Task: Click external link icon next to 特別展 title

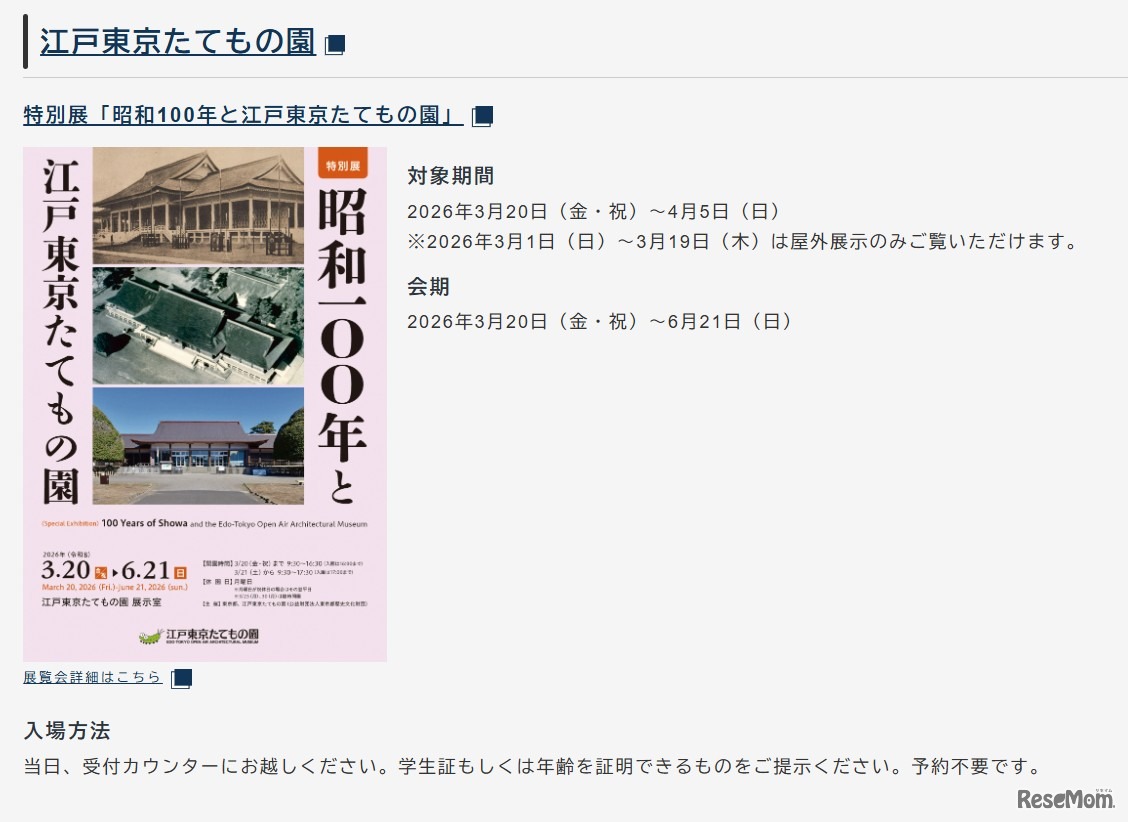Action: [482, 115]
